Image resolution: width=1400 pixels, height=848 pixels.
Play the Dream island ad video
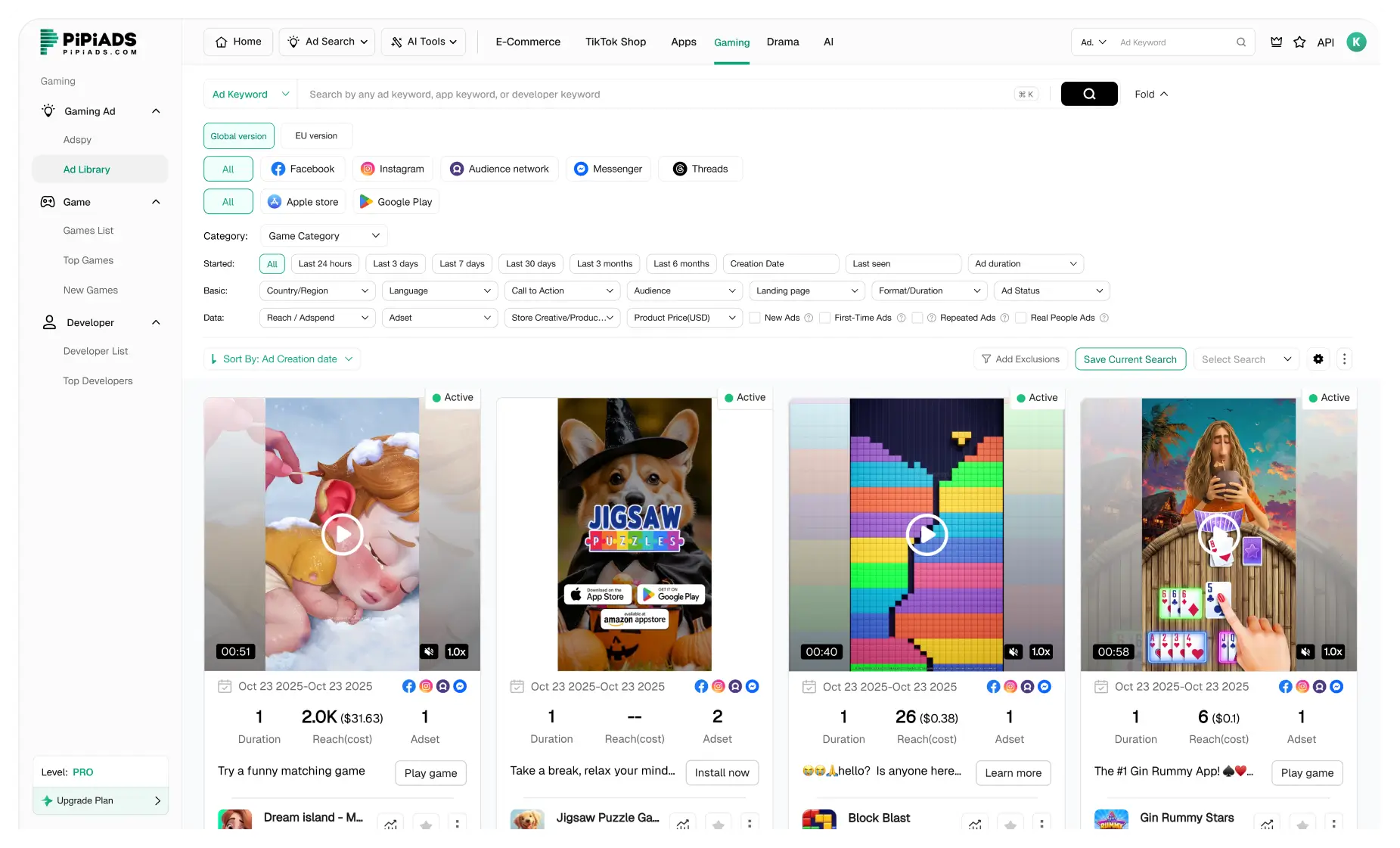tap(342, 534)
